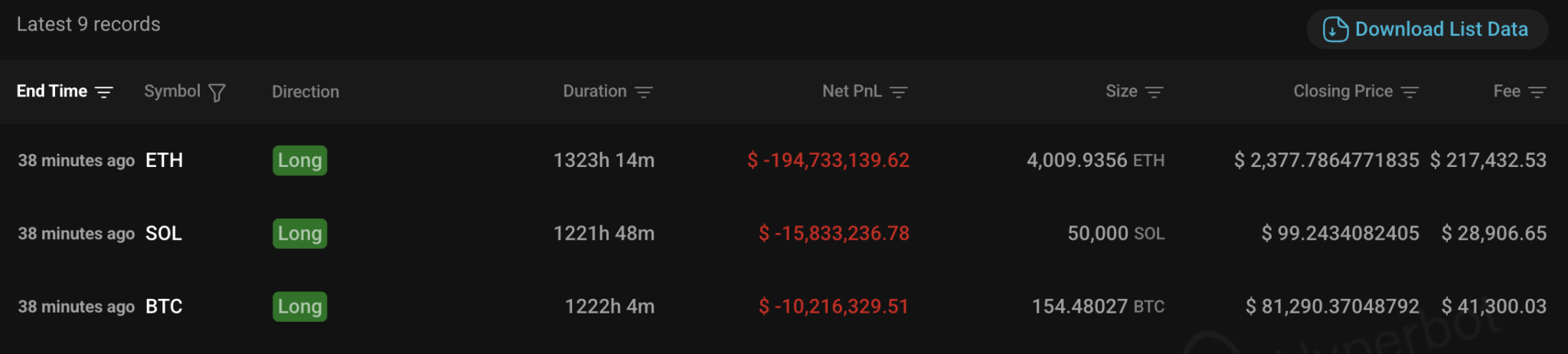
Task: Click the Long badge on the BTC row
Action: pyautogui.click(x=300, y=306)
